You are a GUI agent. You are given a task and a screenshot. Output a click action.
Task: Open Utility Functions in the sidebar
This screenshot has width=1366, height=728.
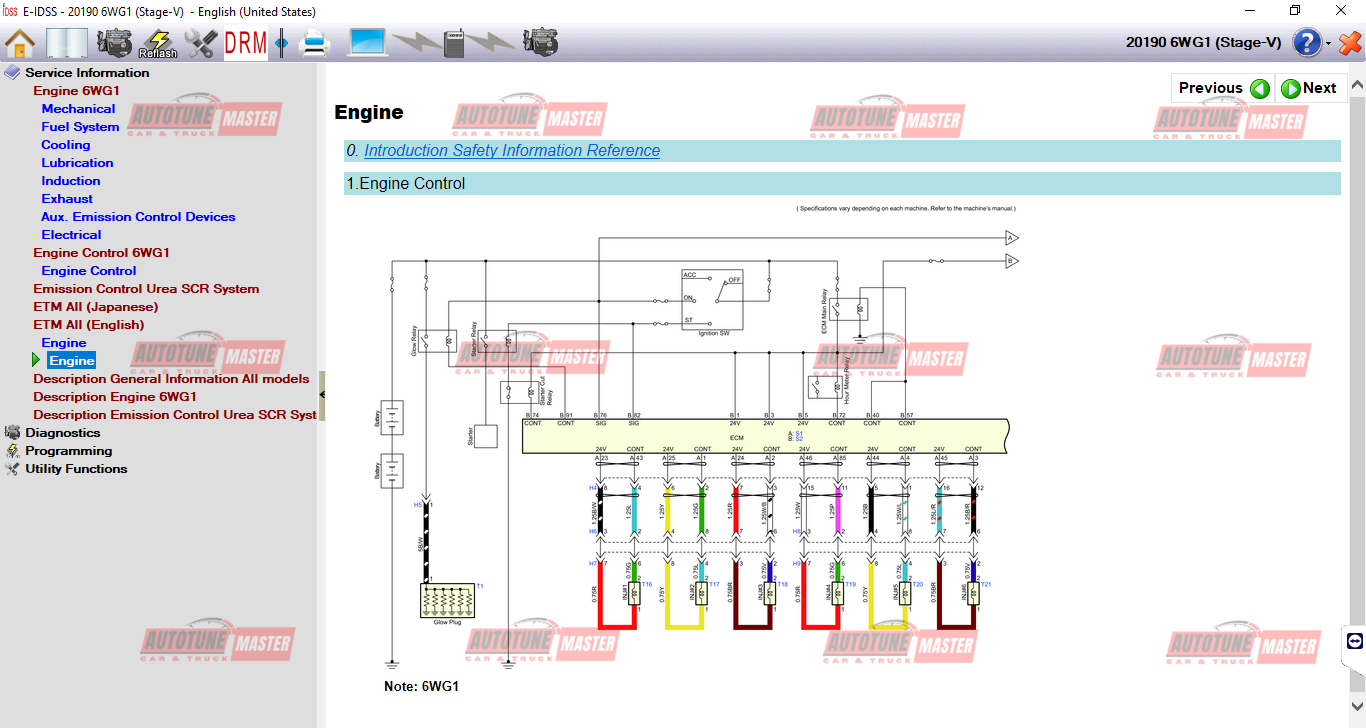pos(76,469)
